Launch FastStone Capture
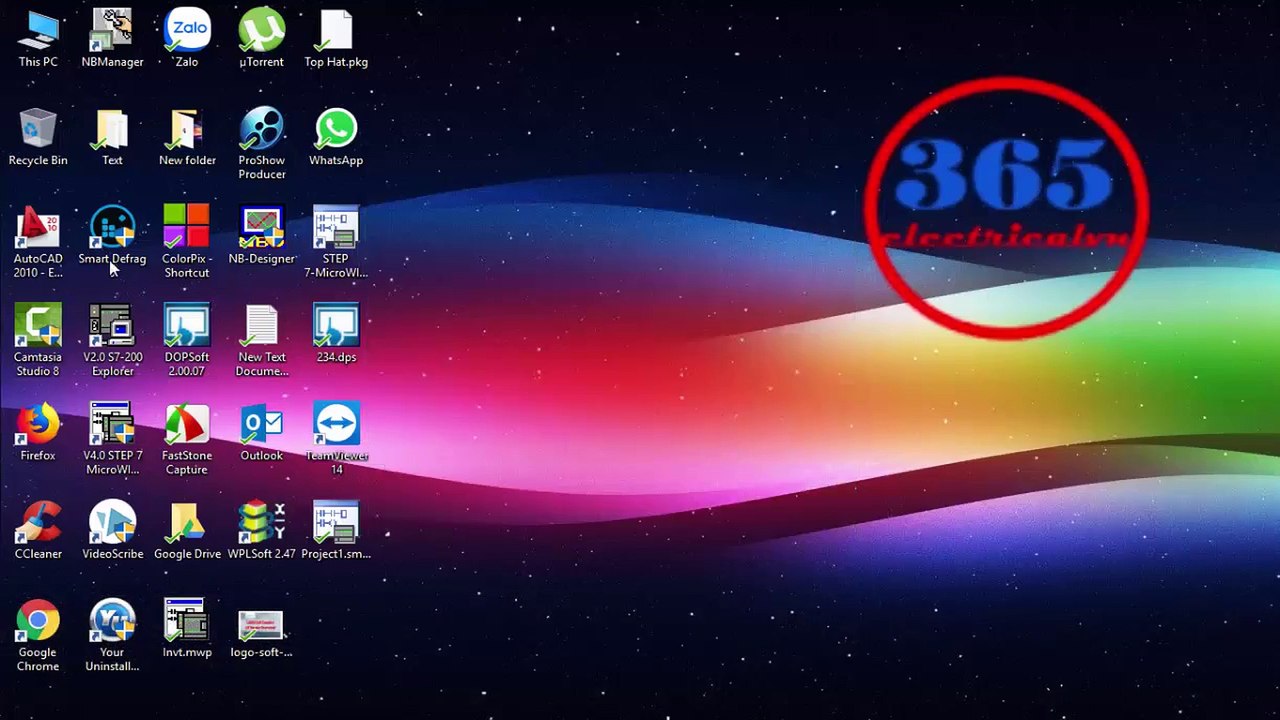Viewport: 1280px width, 720px height. [187, 439]
